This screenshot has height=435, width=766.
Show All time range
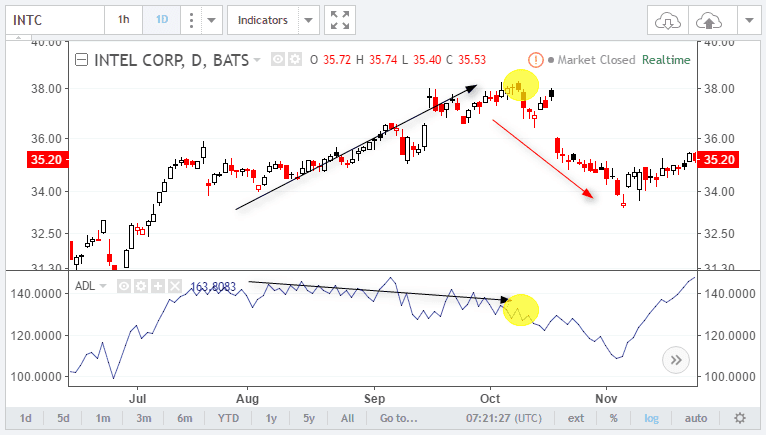click(347, 418)
